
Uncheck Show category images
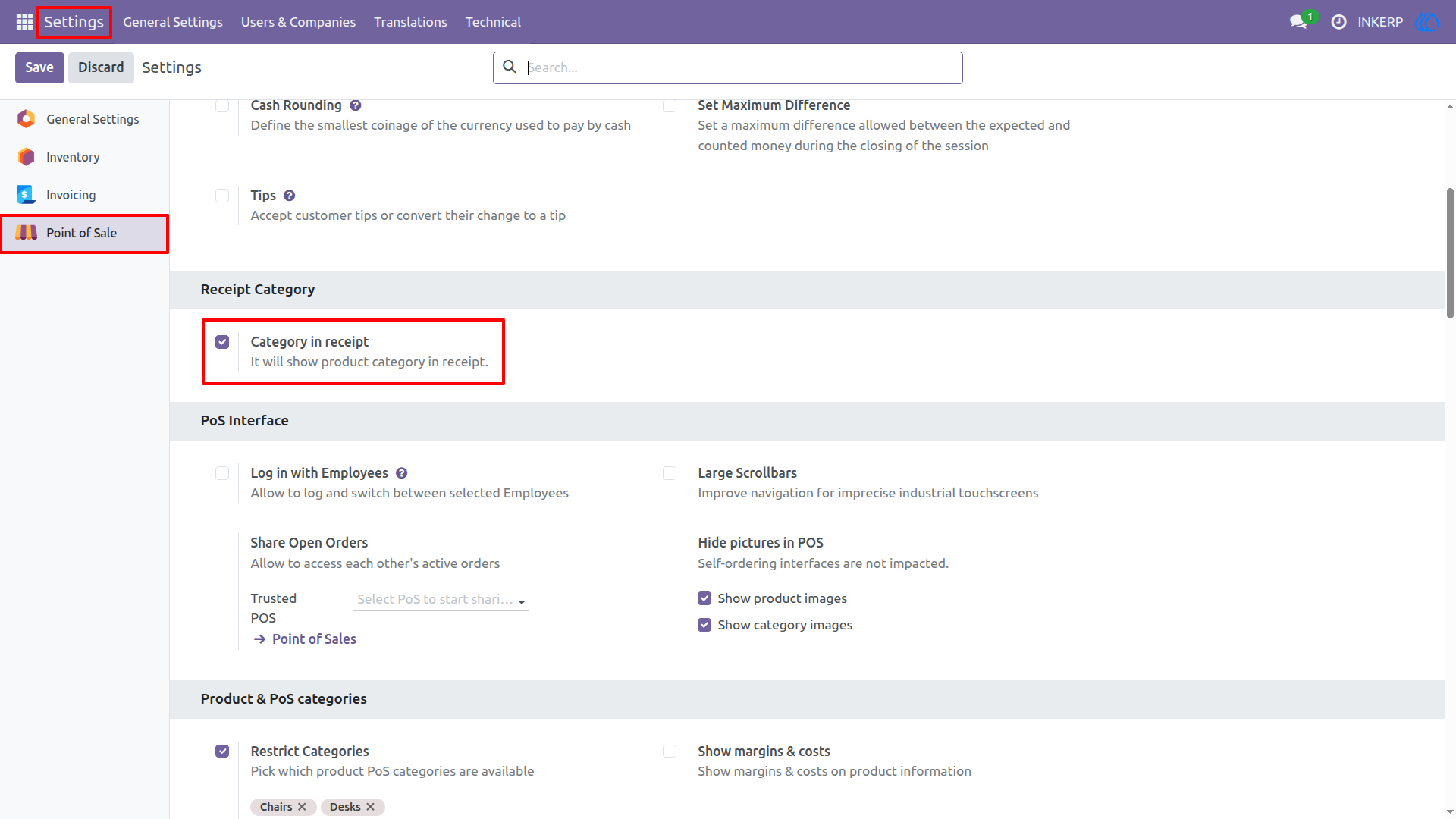(x=704, y=625)
